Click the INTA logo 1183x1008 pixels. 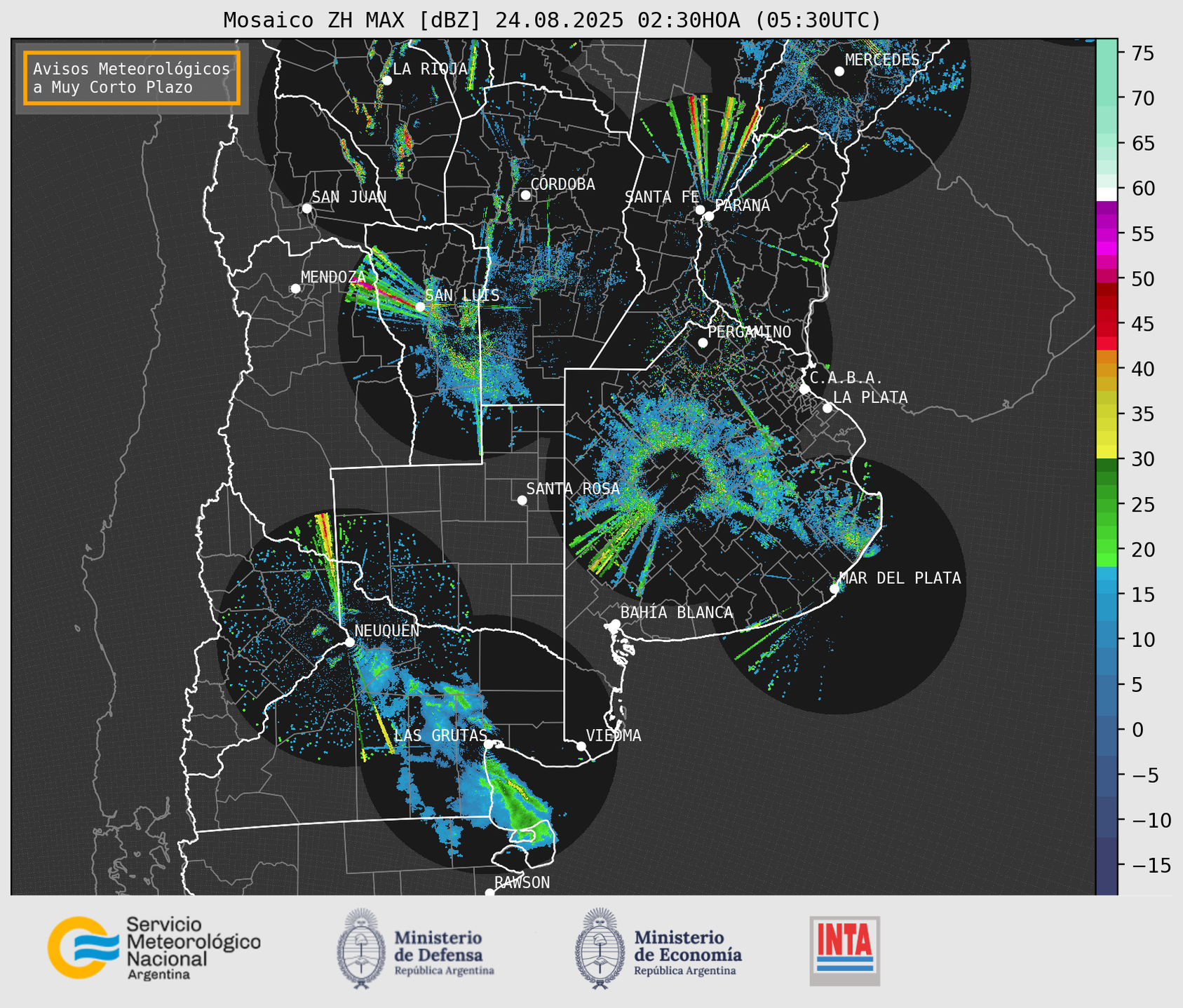point(844,950)
